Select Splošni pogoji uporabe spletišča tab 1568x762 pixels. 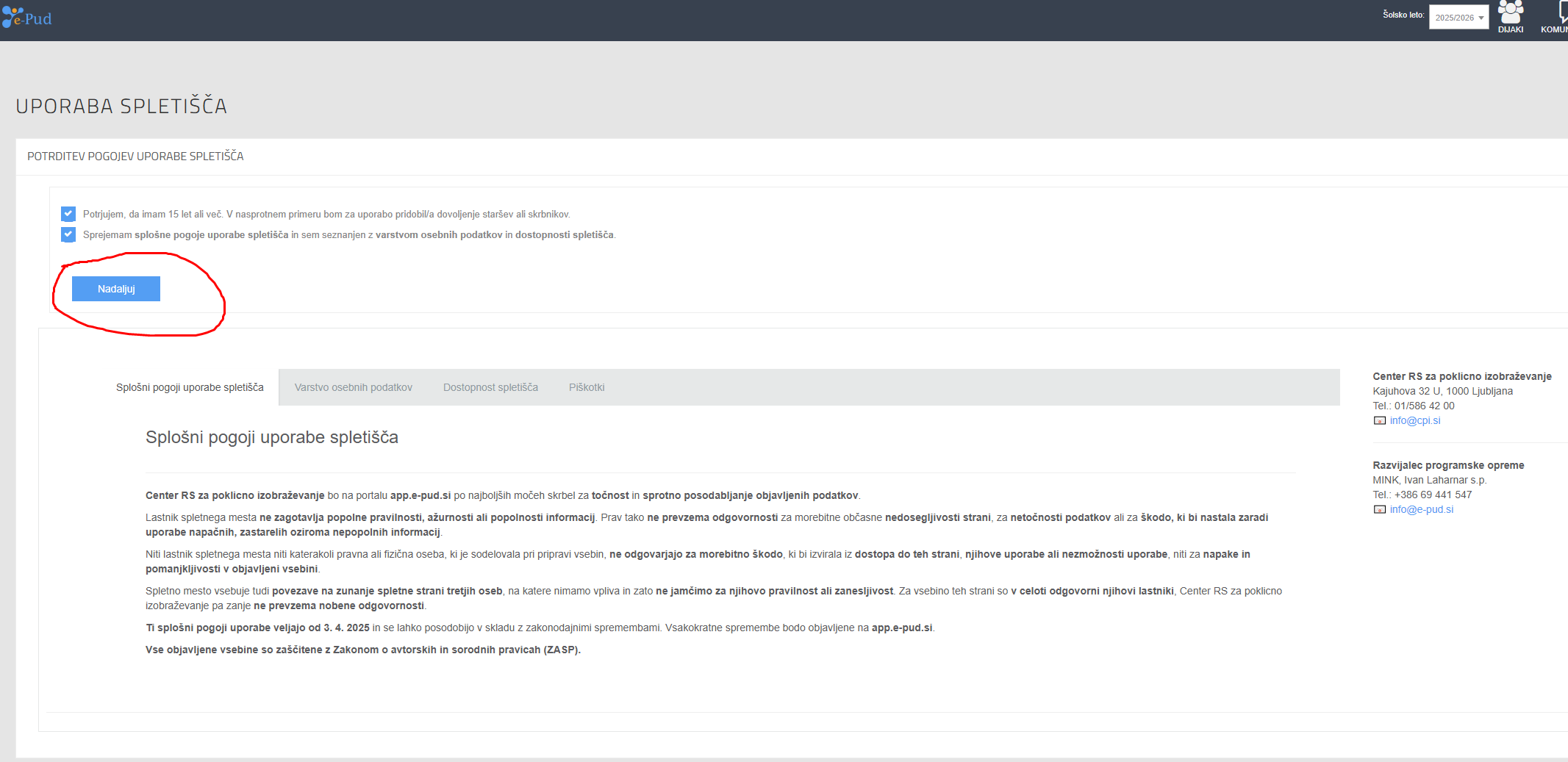click(x=190, y=387)
